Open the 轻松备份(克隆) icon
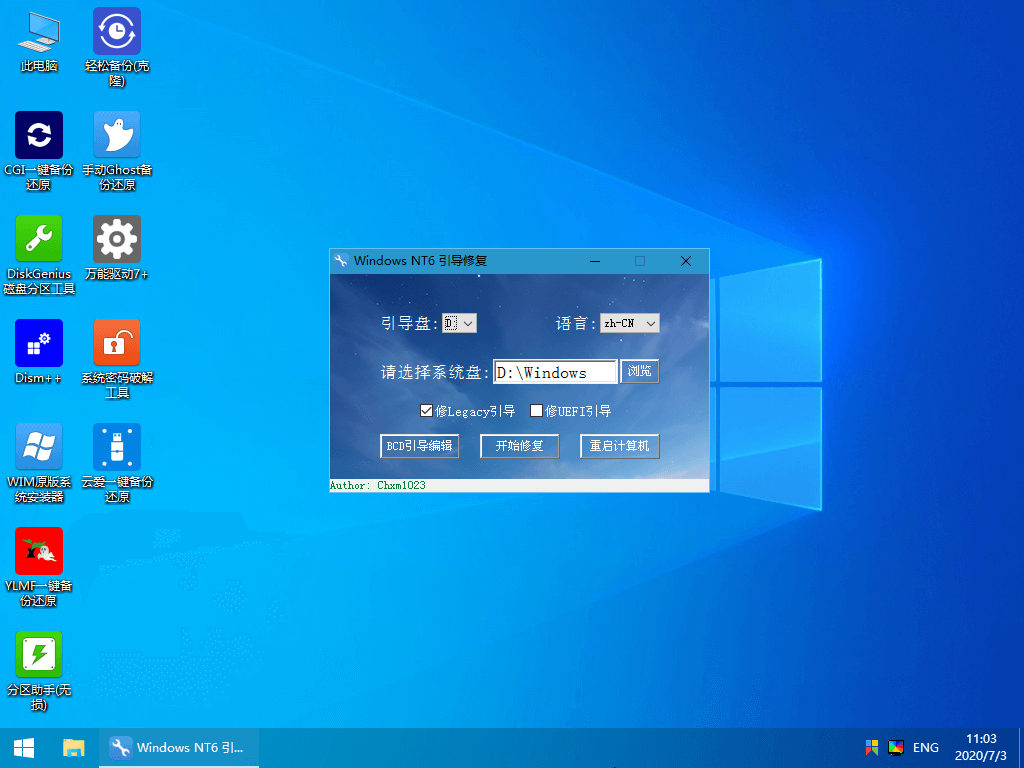 pos(117,31)
